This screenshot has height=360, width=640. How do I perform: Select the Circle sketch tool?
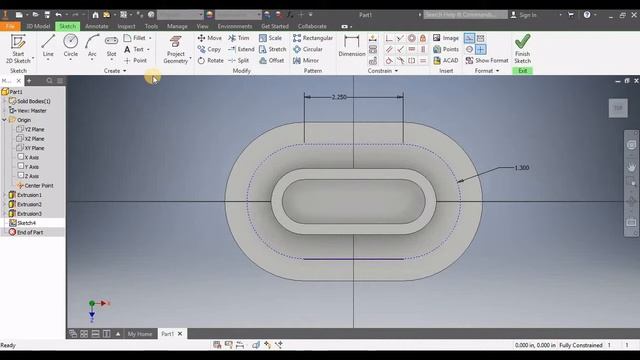(71, 46)
